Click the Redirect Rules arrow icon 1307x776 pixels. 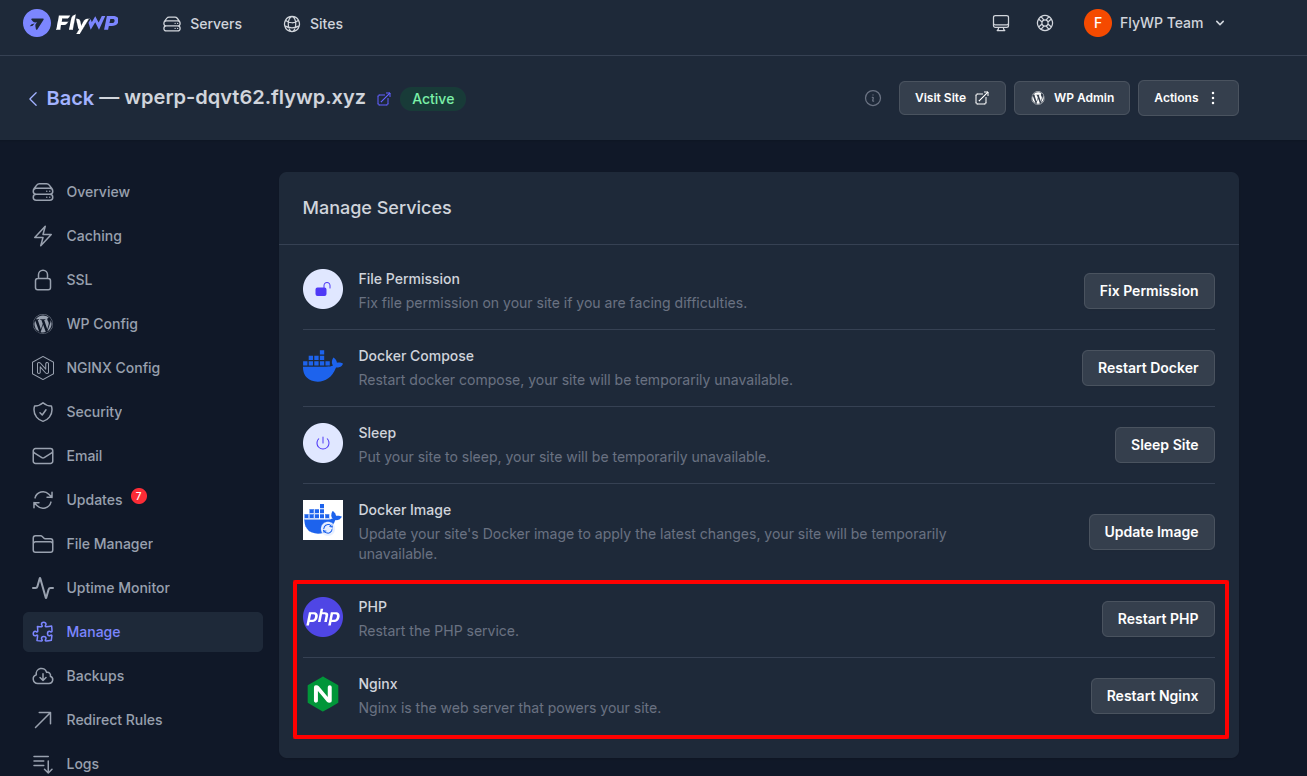click(43, 720)
